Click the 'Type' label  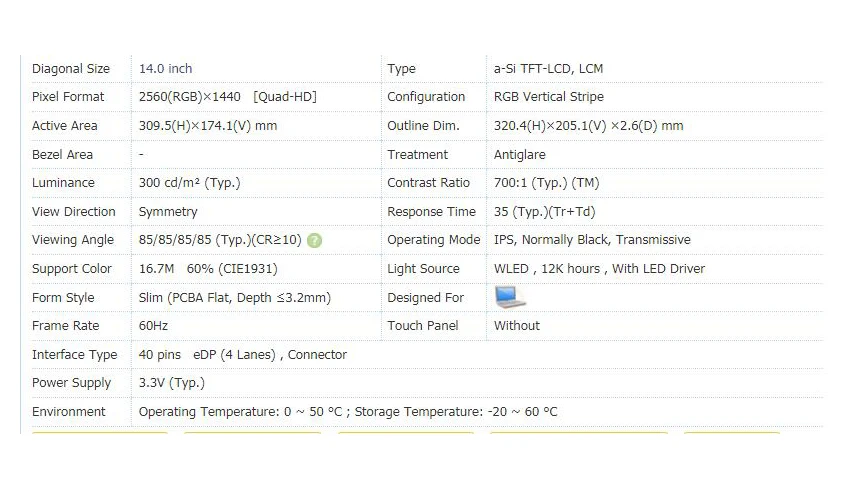coord(401,69)
